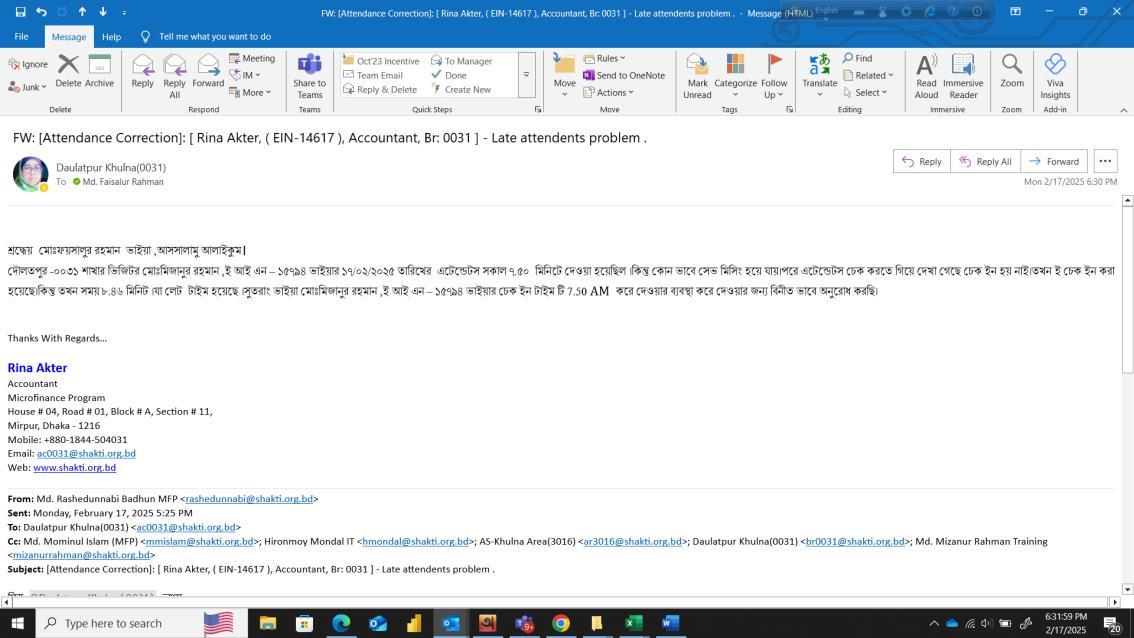Viewport: 1134px width, 638px height.
Task: Open the Rules dropdown
Action: coord(605,58)
